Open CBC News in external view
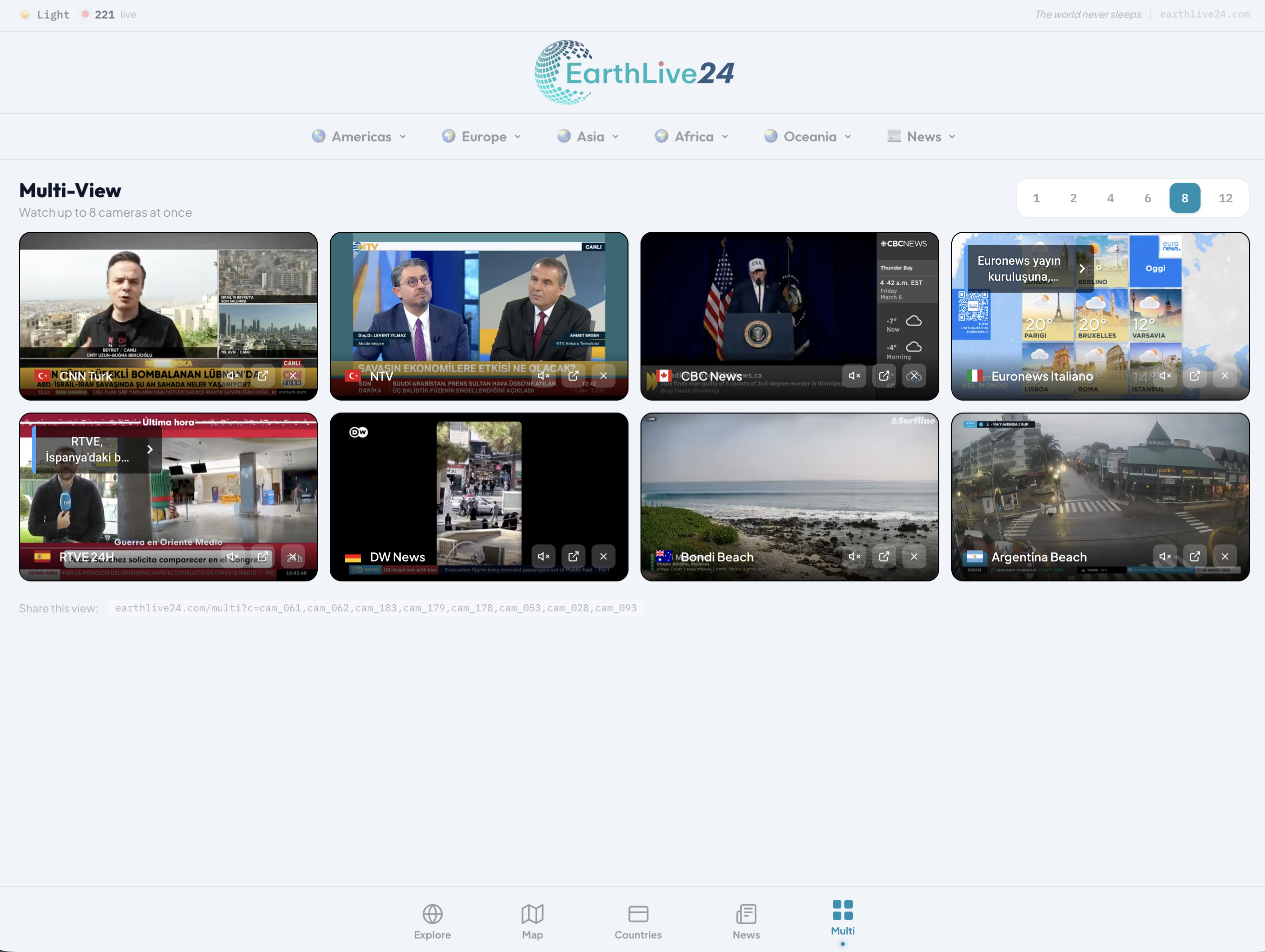This screenshot has height=952, width=1265. (x=884, y=376)
